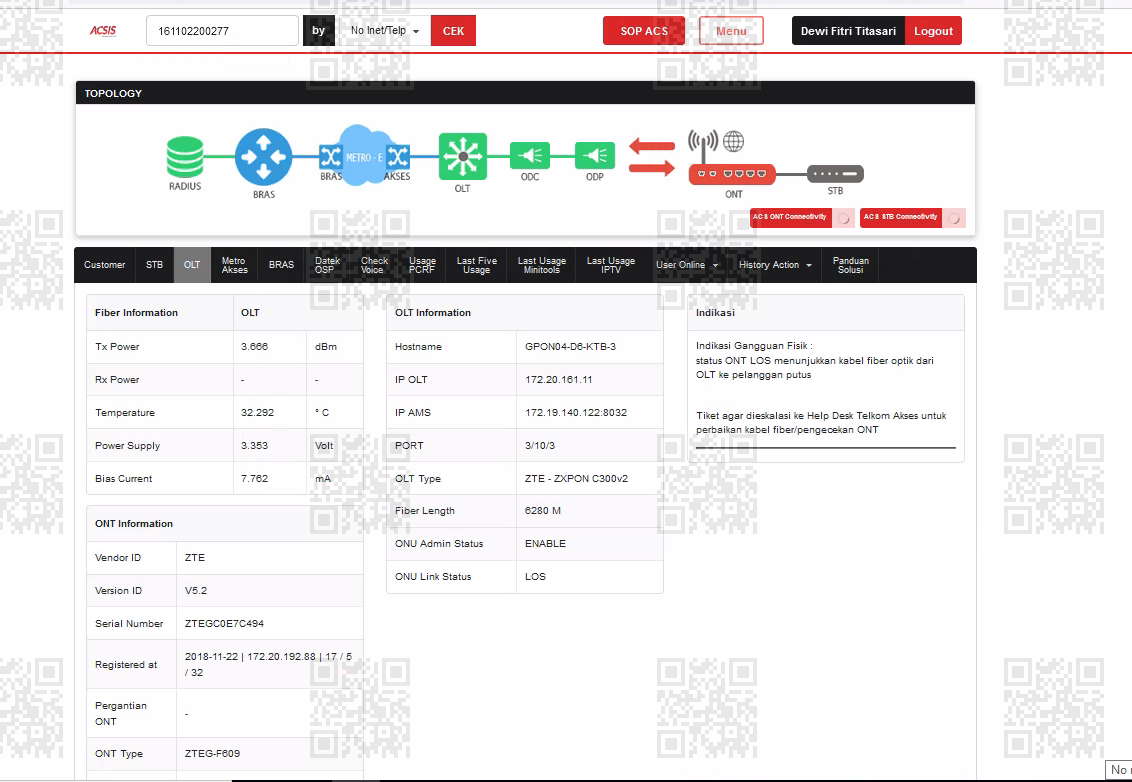Screen dimensions: 1132x782
Task: Click the TOPOLOGY panel header
Action: click(x=526, y=93)
